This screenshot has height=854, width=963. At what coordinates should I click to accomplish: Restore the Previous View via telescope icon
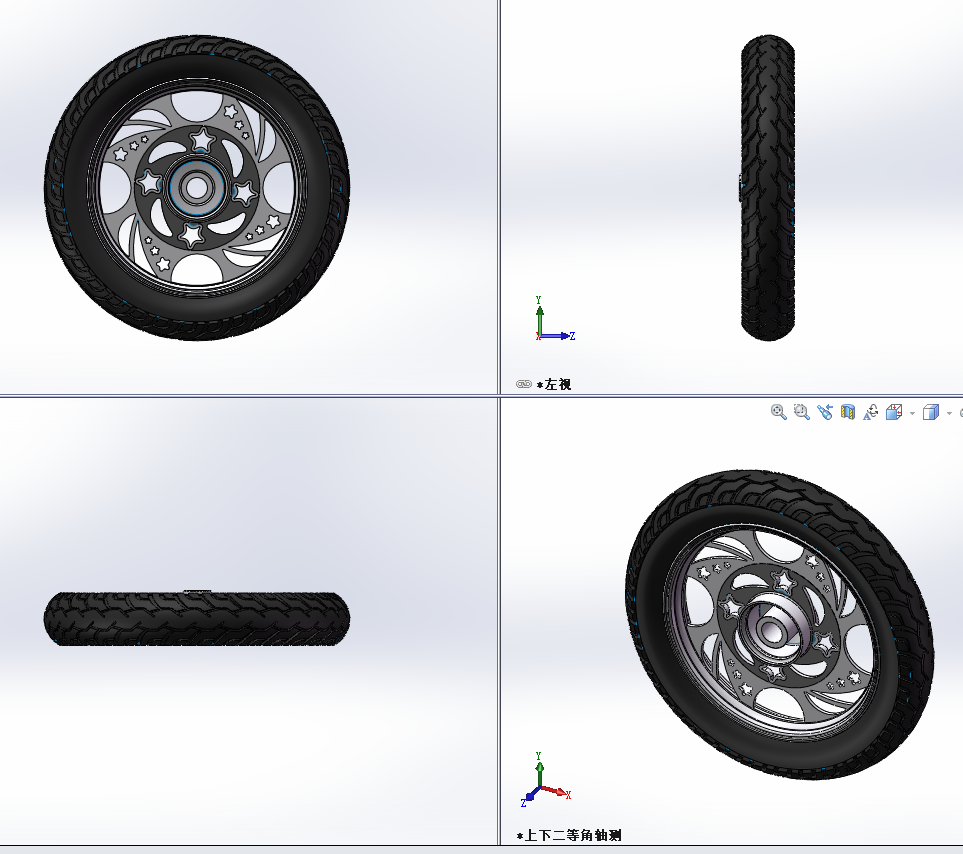(825, 412)
